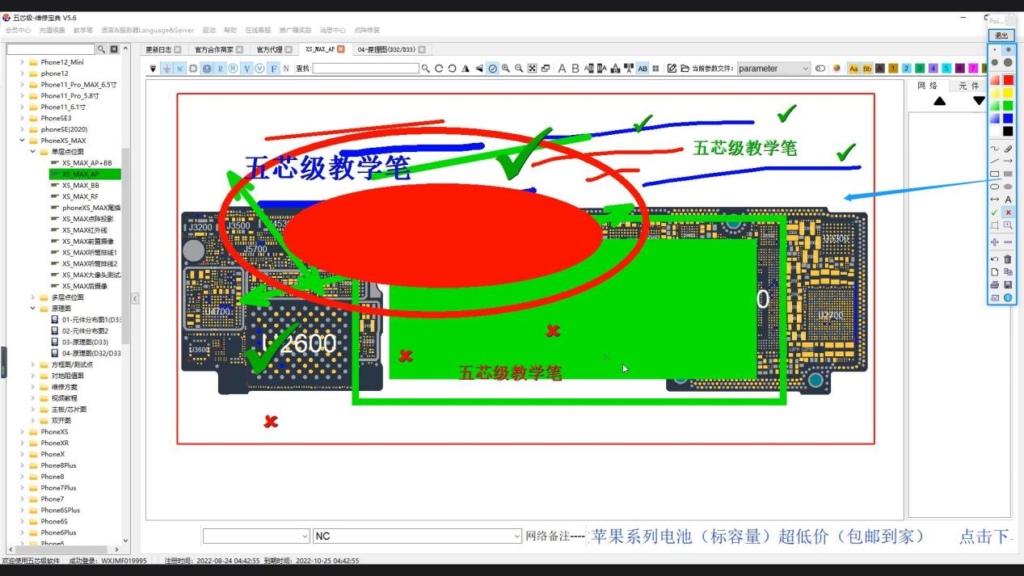The height and width of the screenshot is (576, 1024).
Task: Pick the solid green pen color
Action: [x=1008, y=106]
